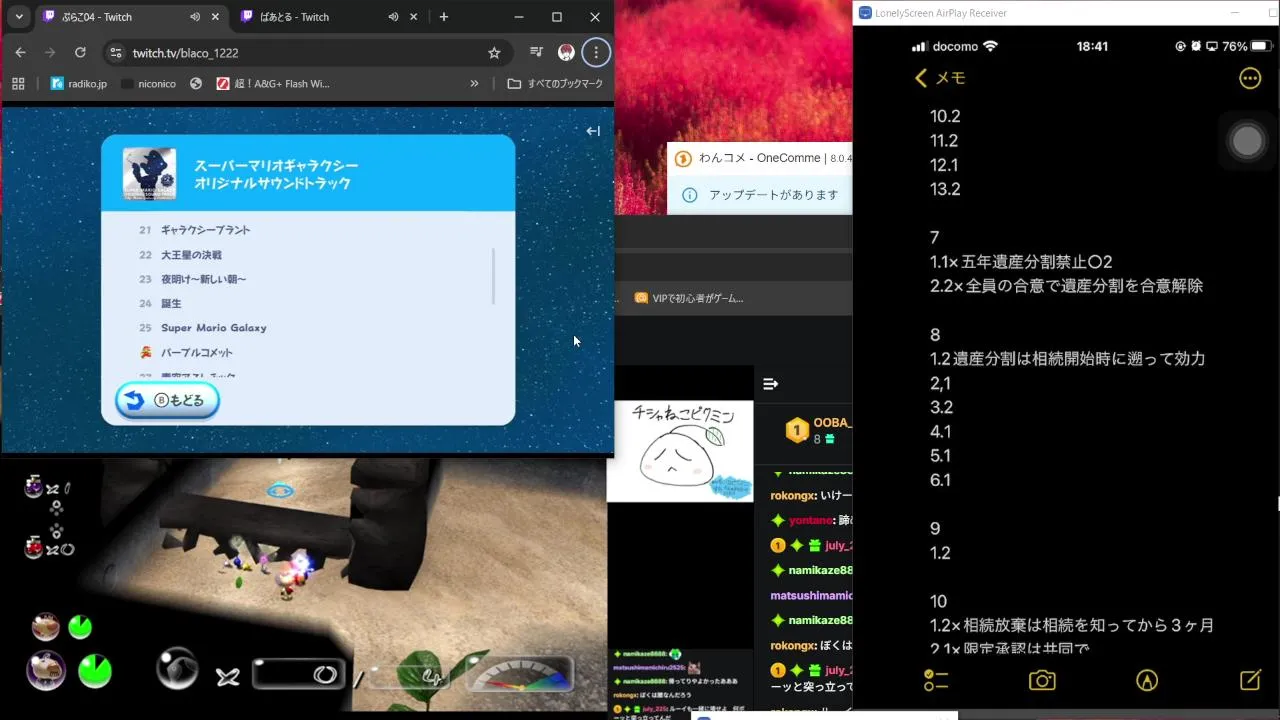This screenshot has width=1280, height=720.
Task: Go forward in Chrome
Action: click(50, 52)
